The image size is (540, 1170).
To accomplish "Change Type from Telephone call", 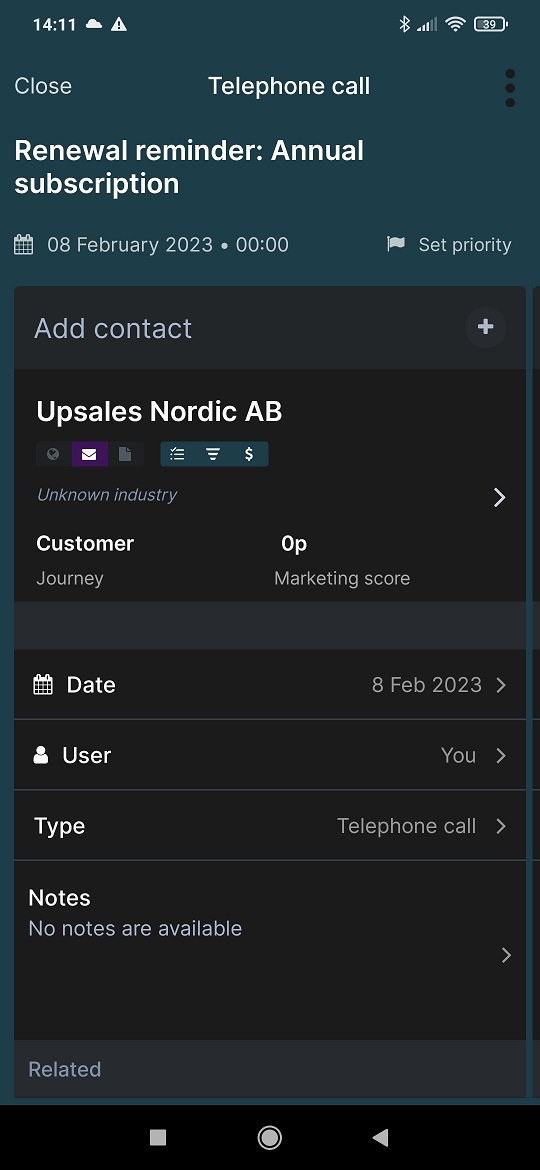I will pyautogui.click(x=270, y=826).
